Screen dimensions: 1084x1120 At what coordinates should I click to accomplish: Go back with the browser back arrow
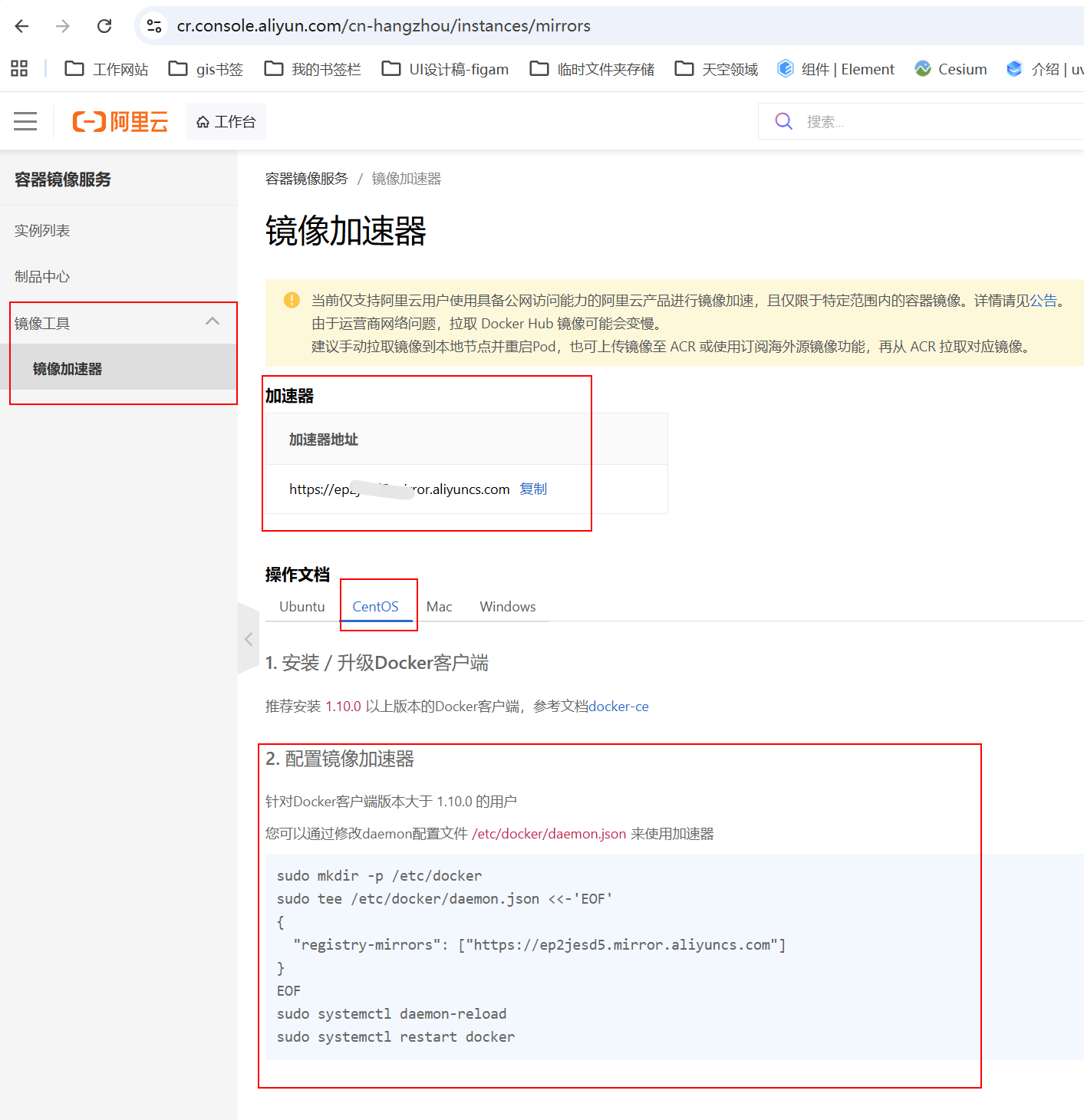[x=21, y=26]
